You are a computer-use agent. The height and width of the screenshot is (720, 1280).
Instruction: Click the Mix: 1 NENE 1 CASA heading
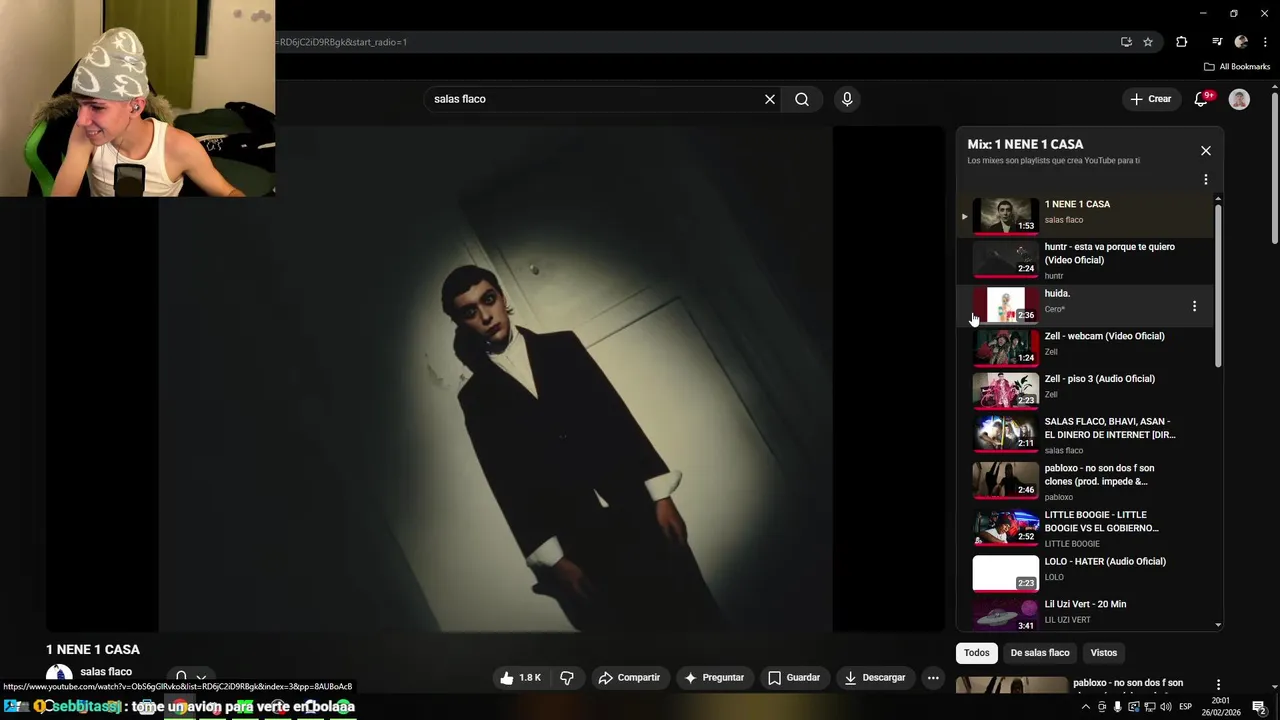tap(1025, 144)
